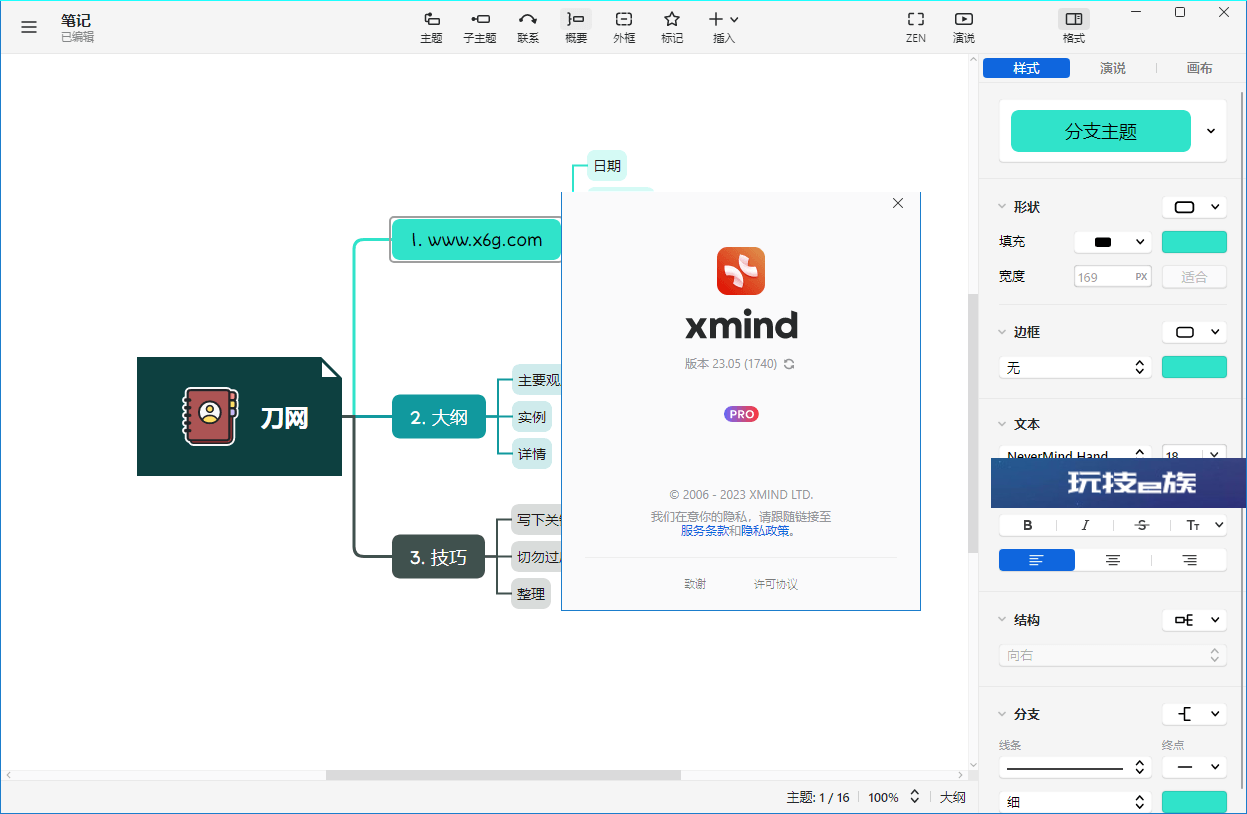Close the xmind about dialog
The height and width of the screenshot is (814, 1247).
click(x=898, y=203)
